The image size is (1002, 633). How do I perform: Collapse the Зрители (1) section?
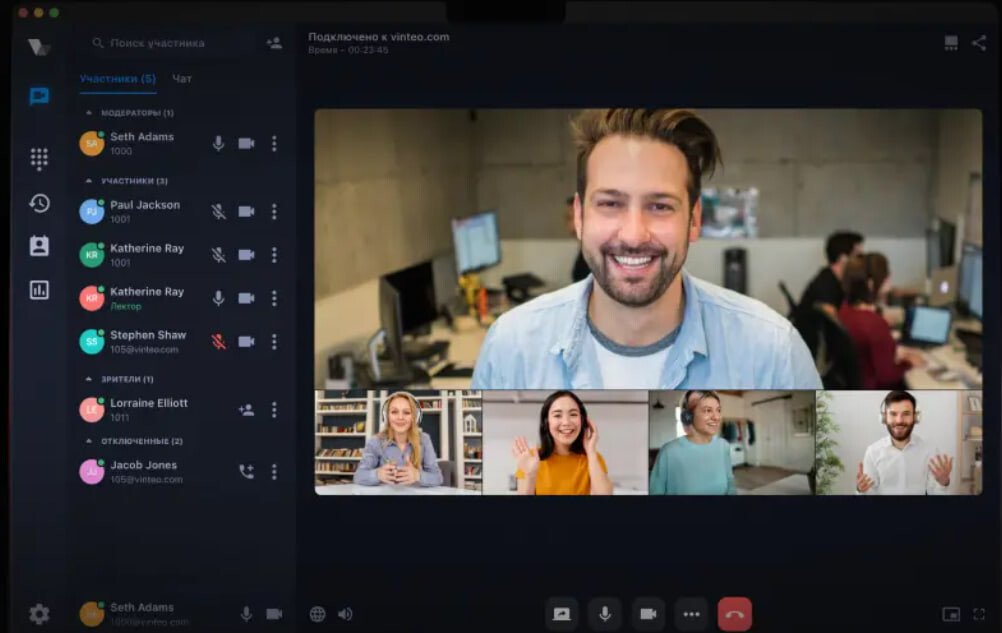coord(89,379)
